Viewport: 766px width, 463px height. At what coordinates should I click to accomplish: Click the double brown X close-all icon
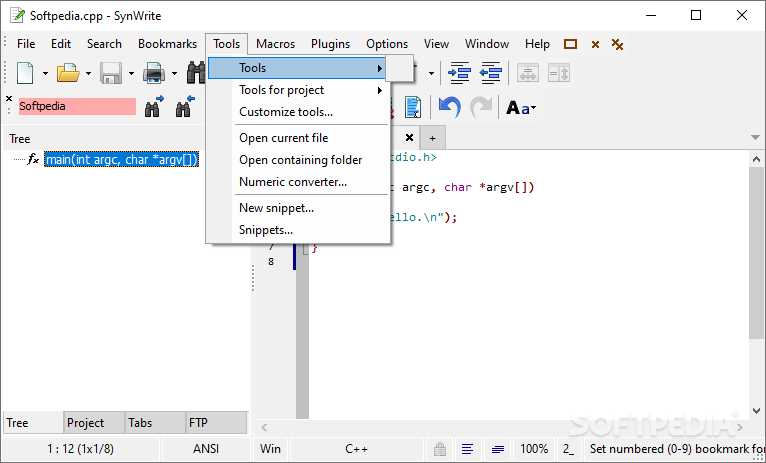(x=617, y=44)
